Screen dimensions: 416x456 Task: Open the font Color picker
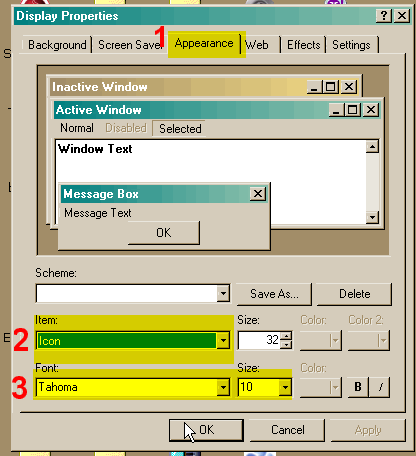tap(321, 387)
